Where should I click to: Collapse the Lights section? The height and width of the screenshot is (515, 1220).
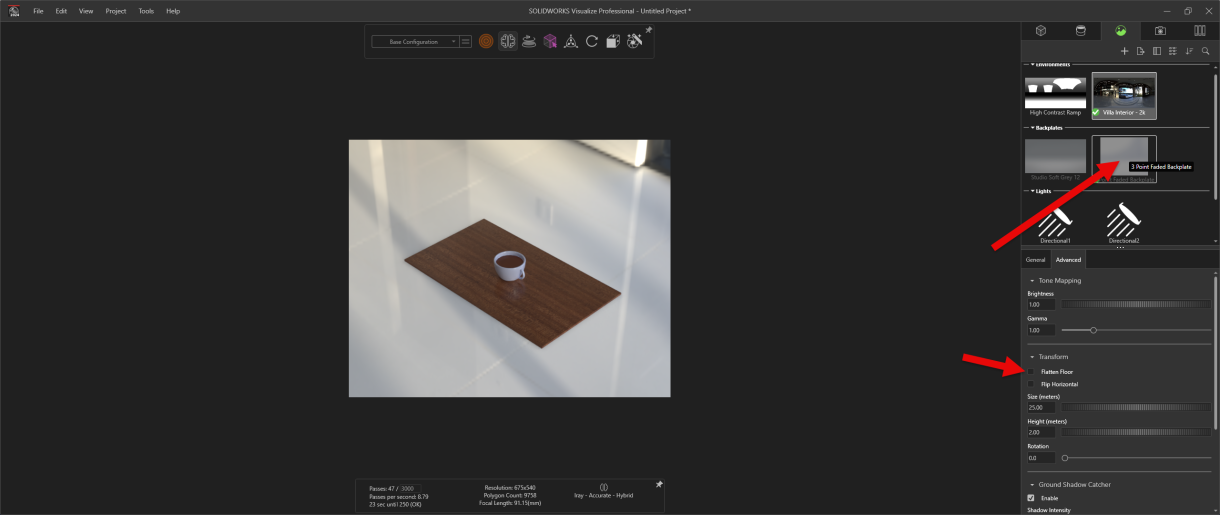point(1031,190)
